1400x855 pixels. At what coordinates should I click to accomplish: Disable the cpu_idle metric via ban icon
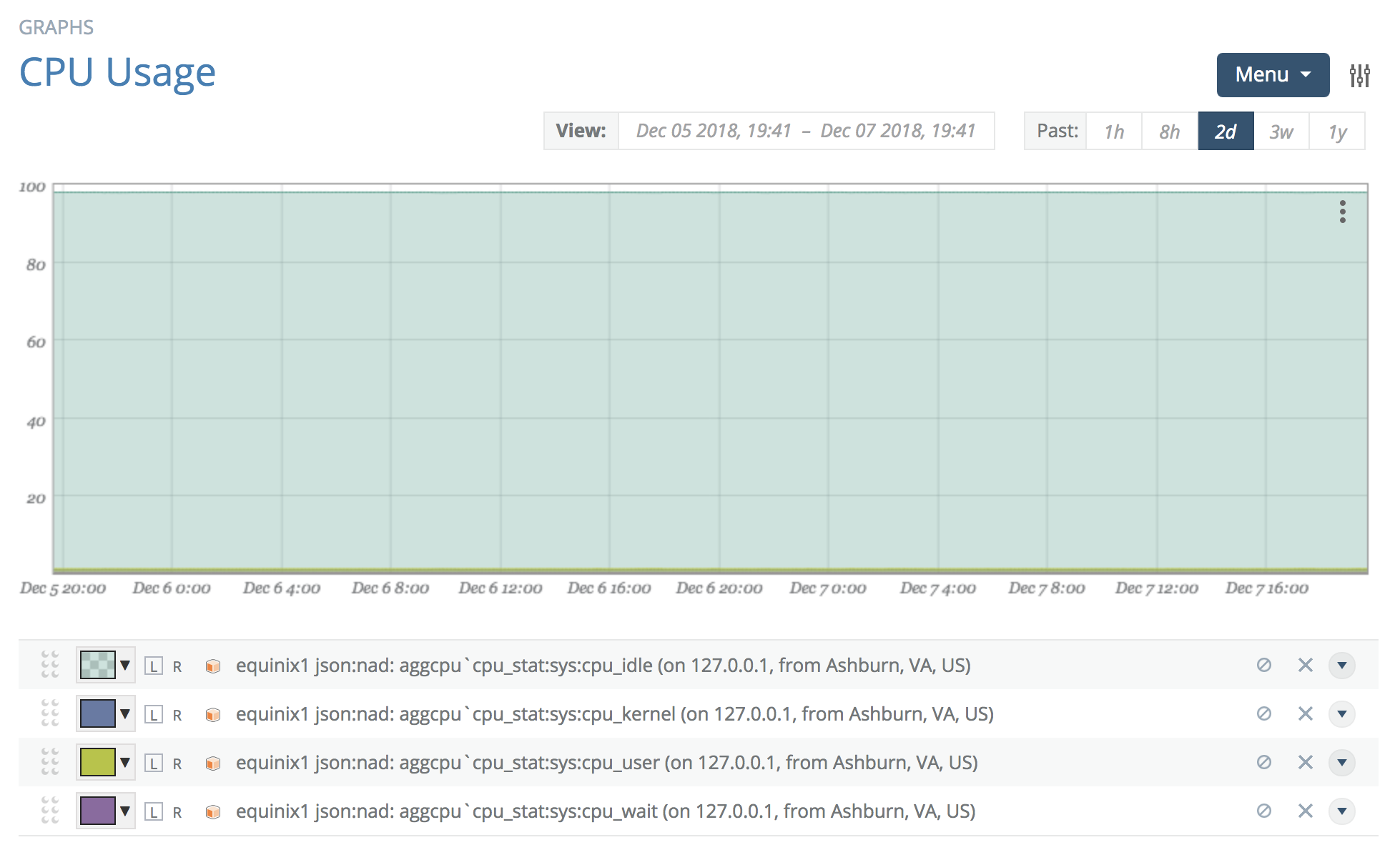1263,665
